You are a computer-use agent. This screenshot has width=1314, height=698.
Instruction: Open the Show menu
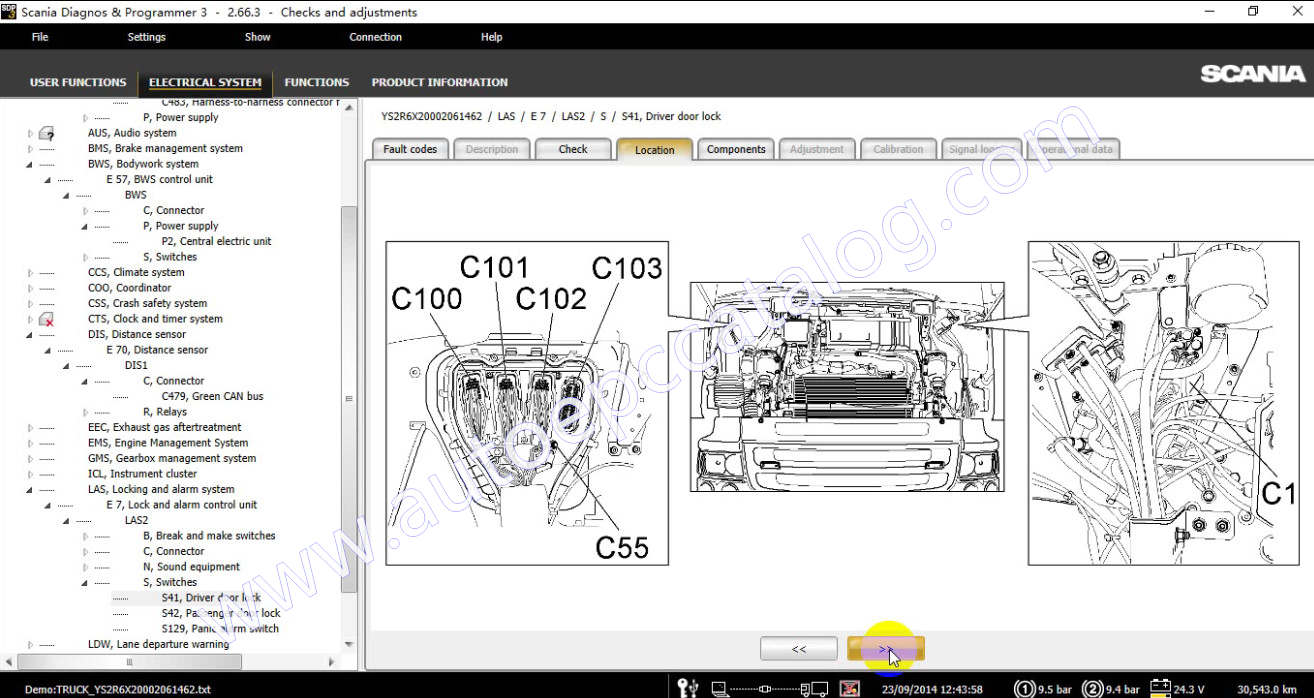pyautogui.click(x=258, y=37)
